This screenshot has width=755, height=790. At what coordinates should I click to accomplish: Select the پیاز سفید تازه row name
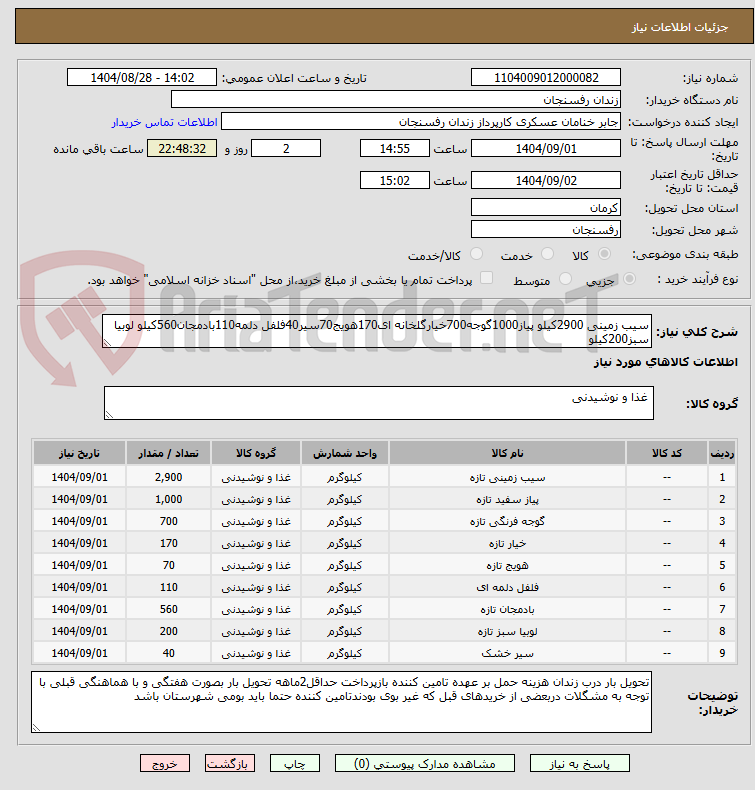tap(507, 499)
